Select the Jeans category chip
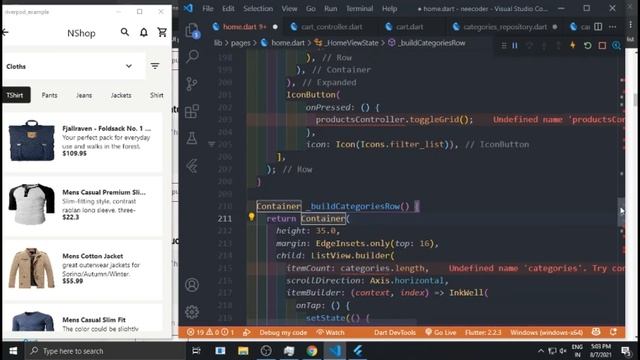This screenshot has width=640, height=360. [84, 95]
